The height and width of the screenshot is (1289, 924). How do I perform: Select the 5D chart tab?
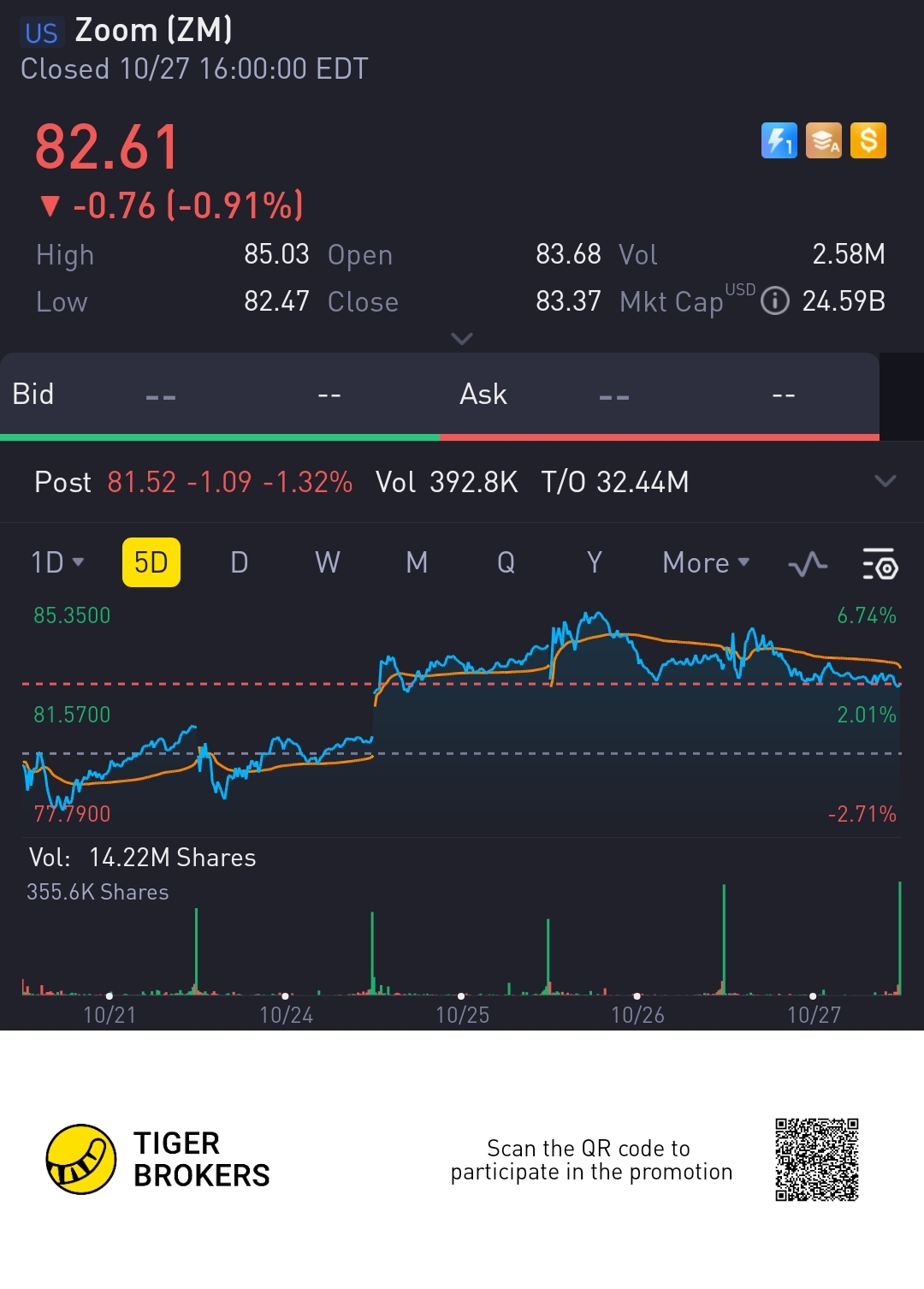151,562
